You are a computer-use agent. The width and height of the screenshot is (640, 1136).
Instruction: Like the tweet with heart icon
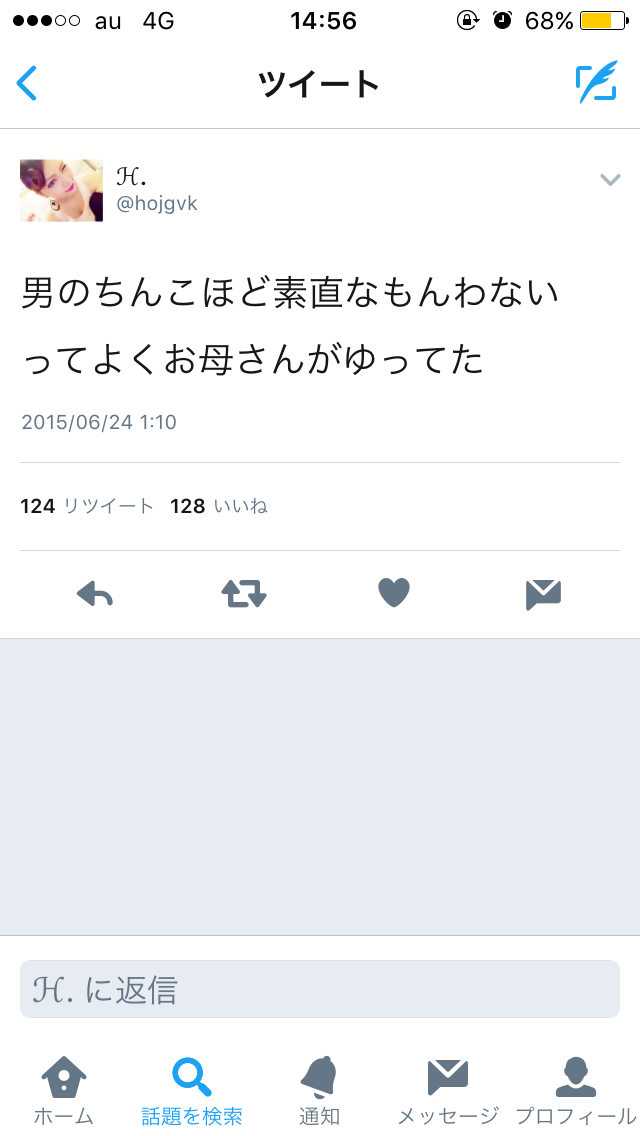394,593
